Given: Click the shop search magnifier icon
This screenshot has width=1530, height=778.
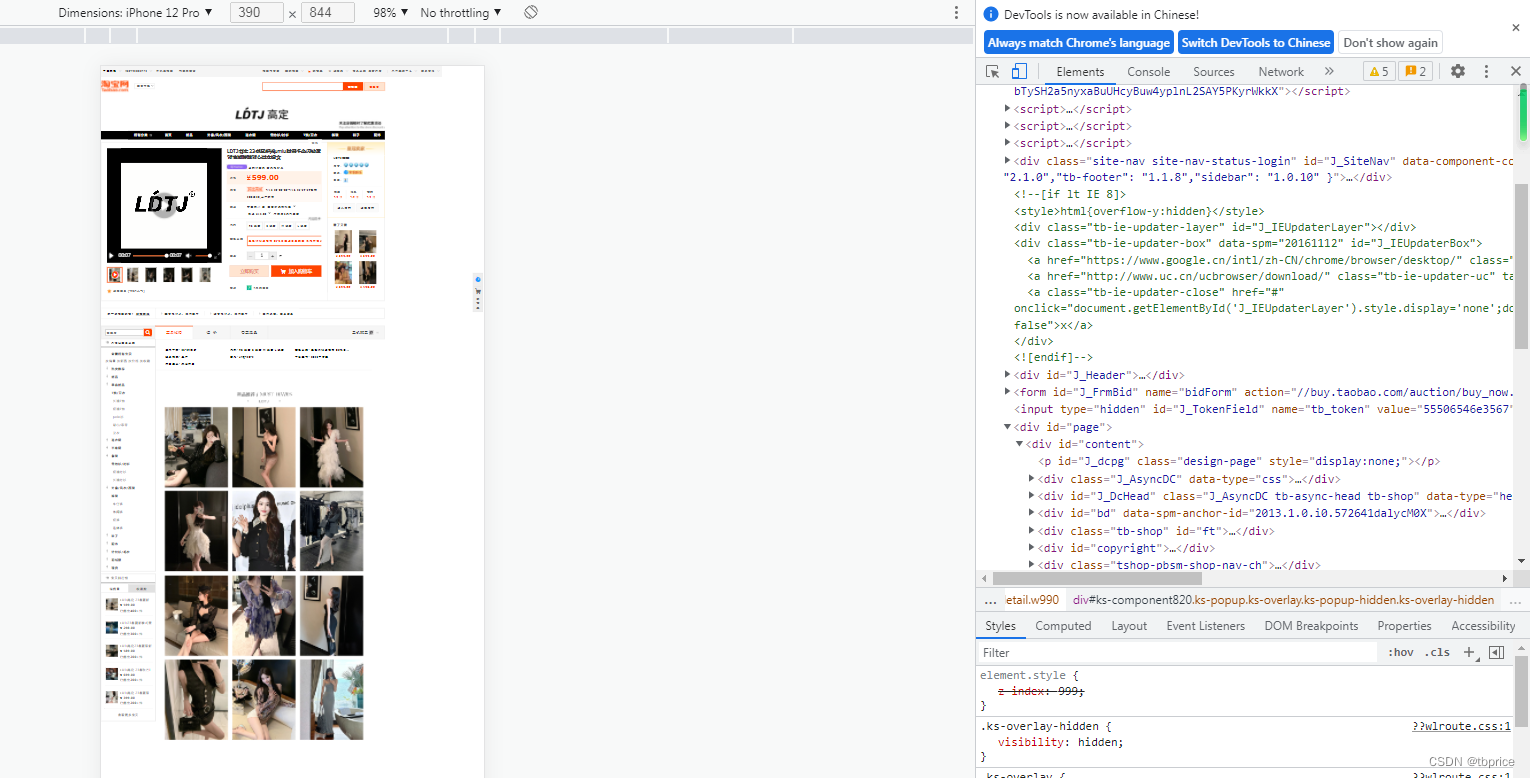Looking at the screenshot, I should (x=147, y=332).
